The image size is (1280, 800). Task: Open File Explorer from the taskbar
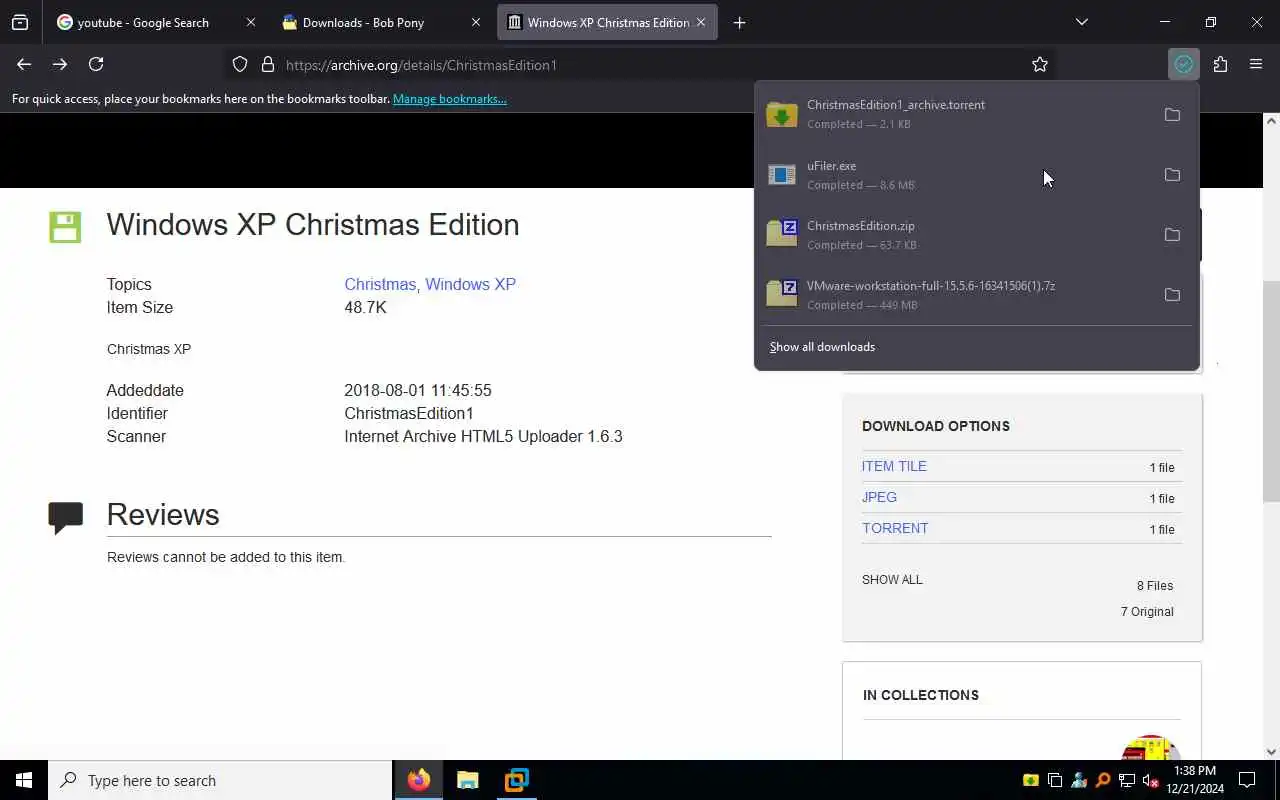tap(468, 780)
